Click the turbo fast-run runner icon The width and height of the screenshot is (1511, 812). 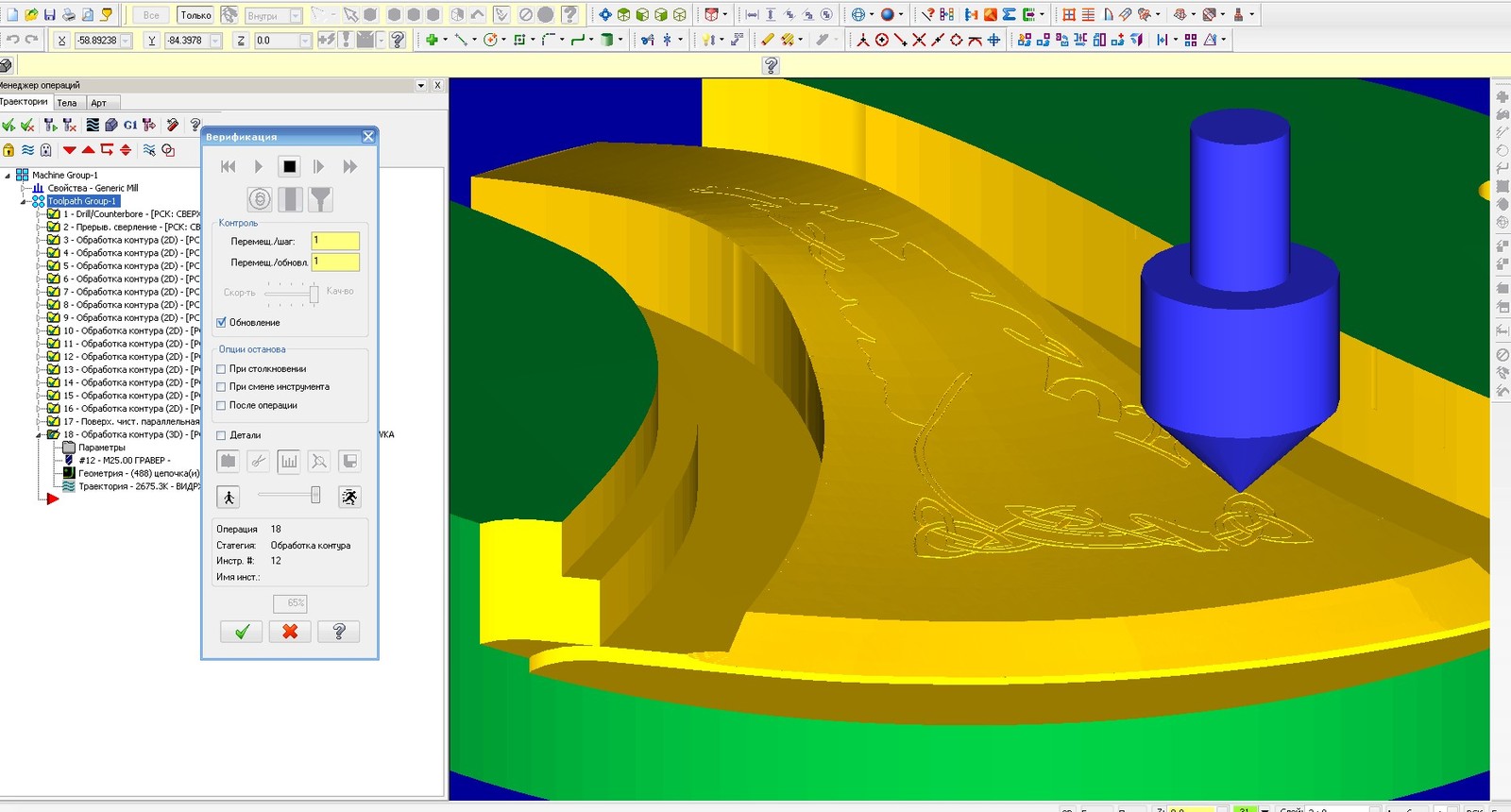[x=349, y=497]
